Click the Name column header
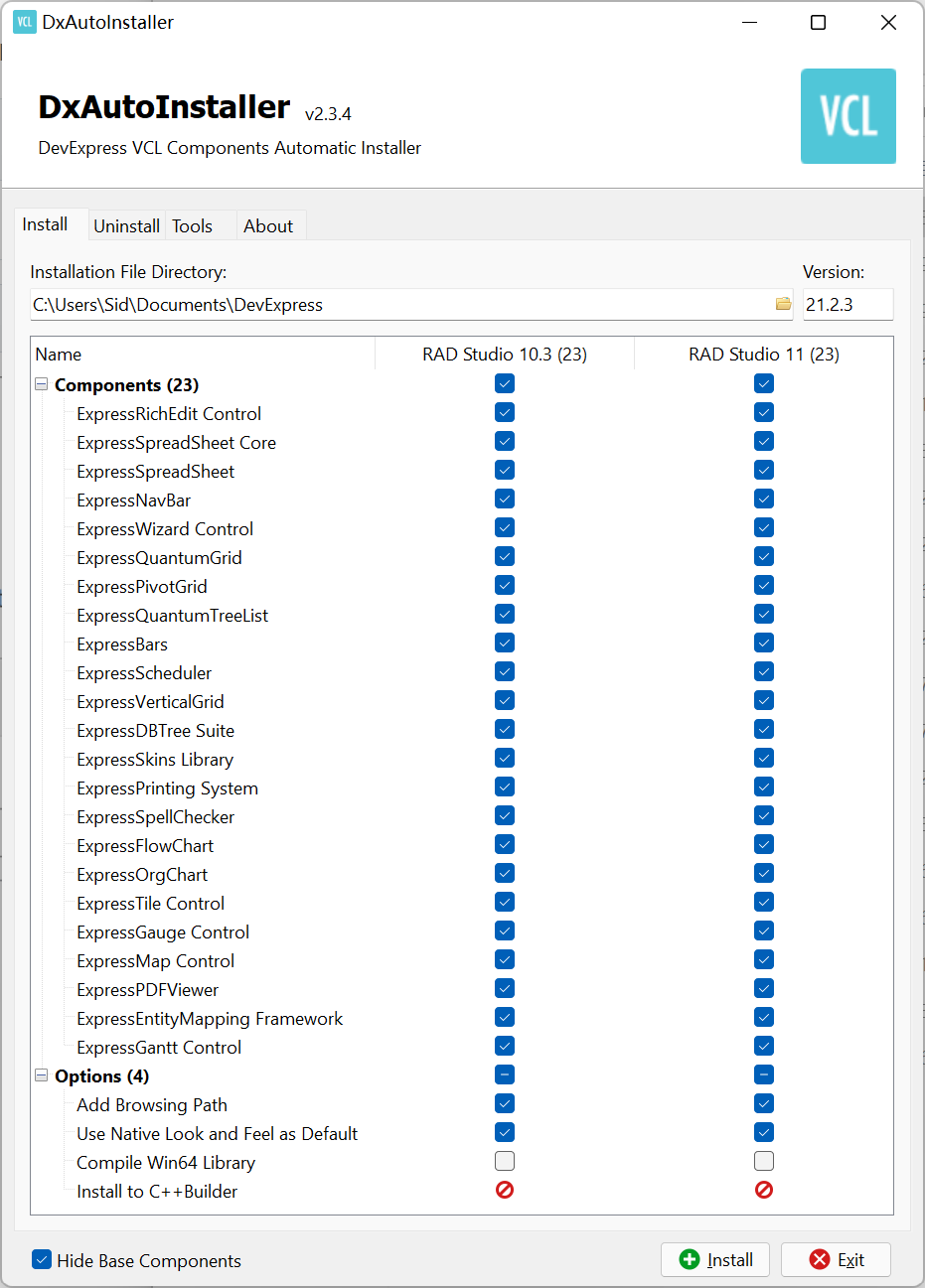 coord(203,355)
